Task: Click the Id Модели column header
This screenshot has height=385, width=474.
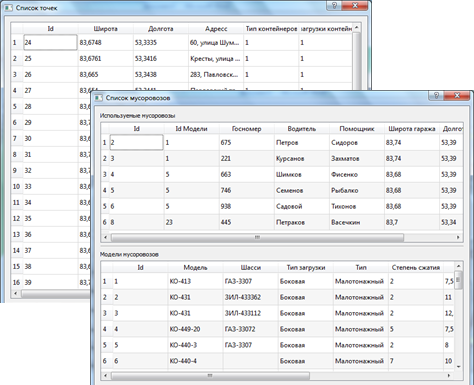Action: [x=191, y=129]
